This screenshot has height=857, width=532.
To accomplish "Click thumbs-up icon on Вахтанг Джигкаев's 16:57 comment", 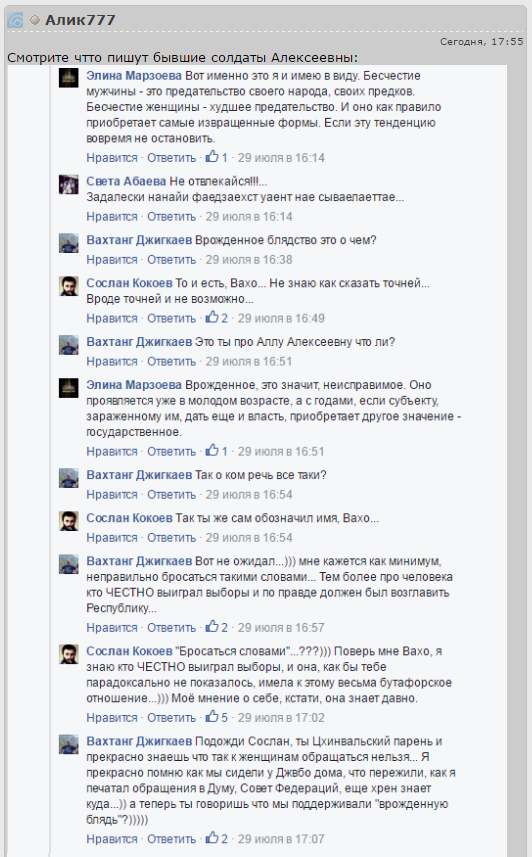I will pos(212,627).
